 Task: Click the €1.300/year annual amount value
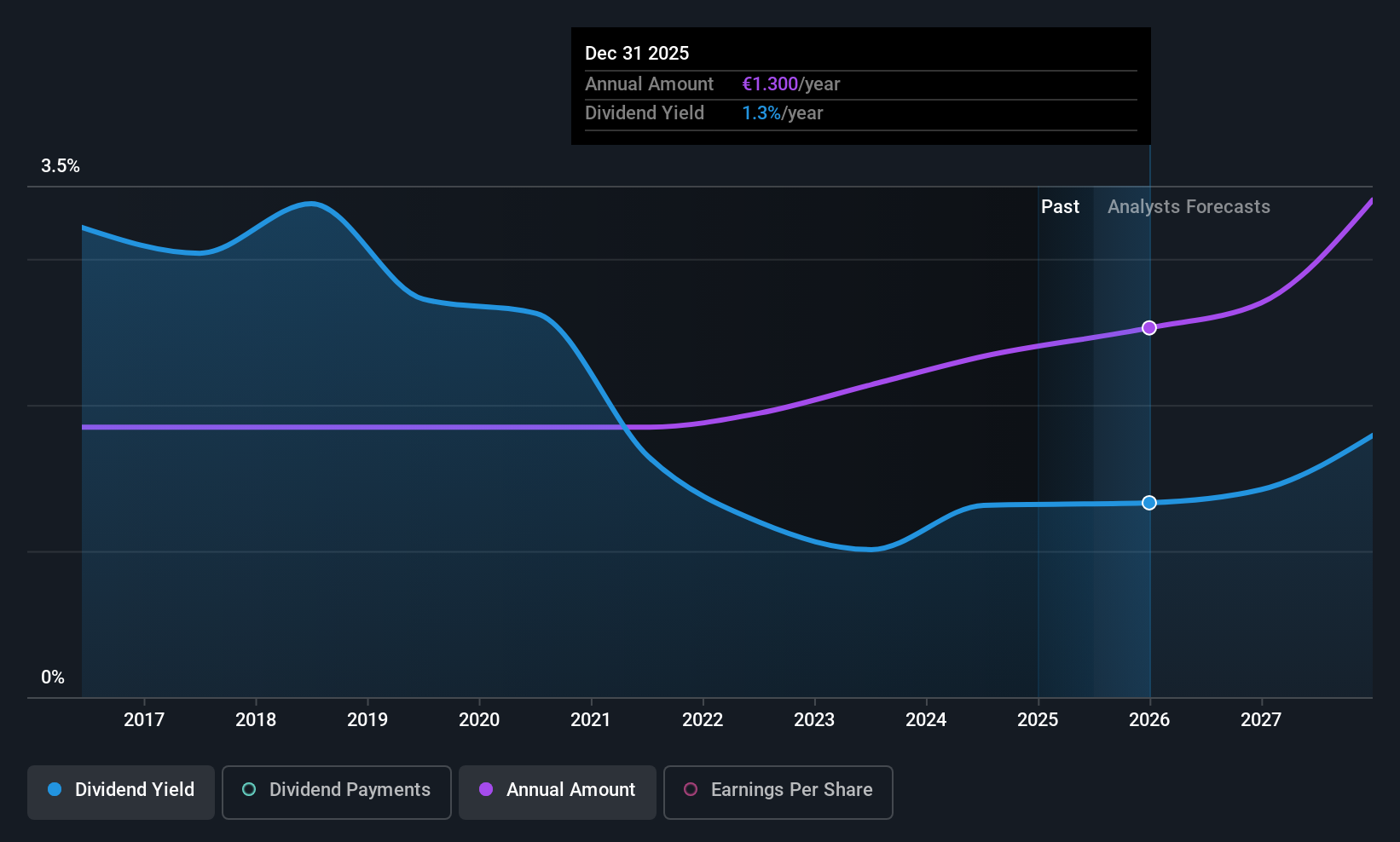(x=791, y=84)
